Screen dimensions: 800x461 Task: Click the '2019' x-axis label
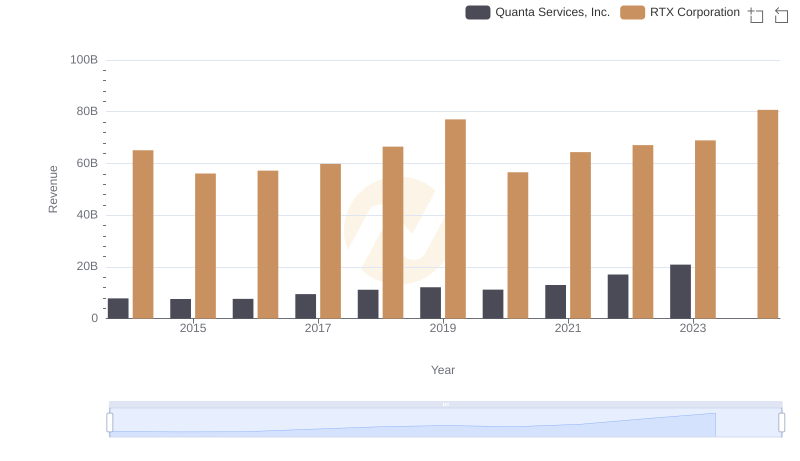(443, 328)
